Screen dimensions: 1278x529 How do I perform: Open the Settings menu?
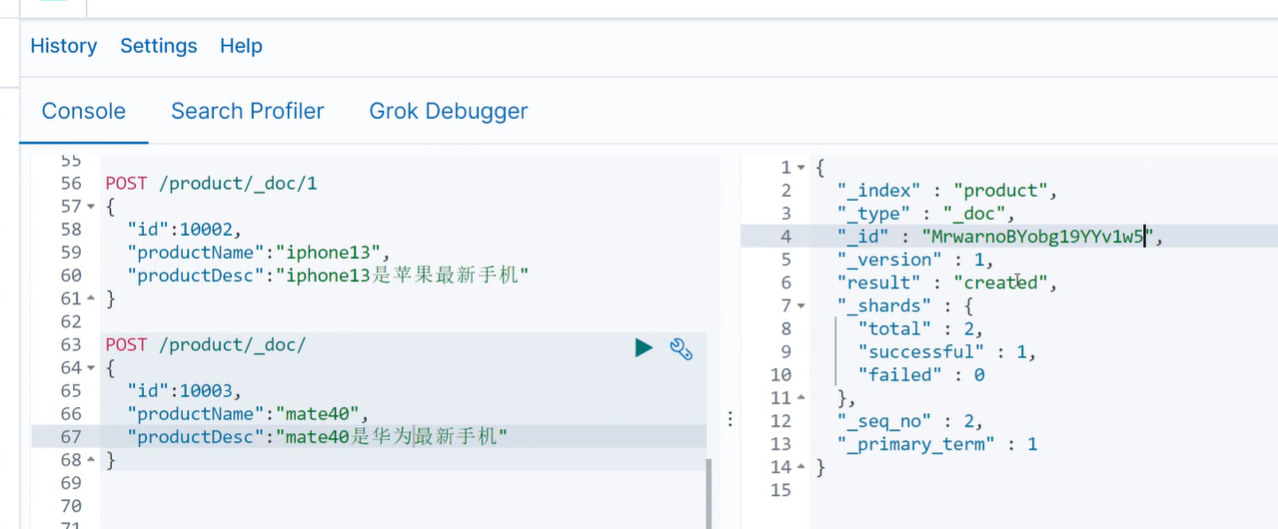point(159,46)
